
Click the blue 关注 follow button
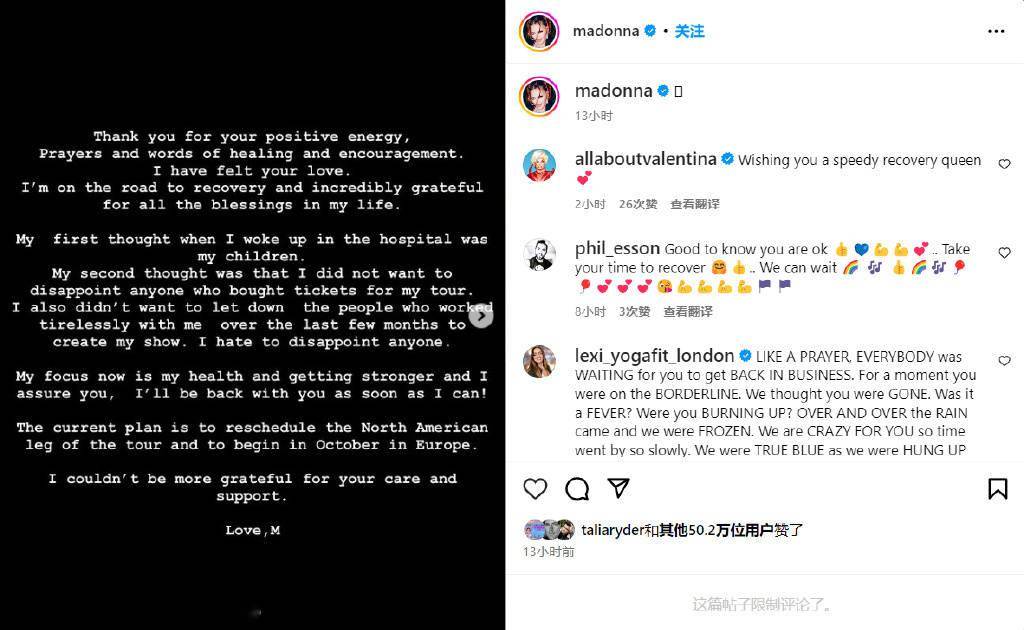click(x=690, y=31)
